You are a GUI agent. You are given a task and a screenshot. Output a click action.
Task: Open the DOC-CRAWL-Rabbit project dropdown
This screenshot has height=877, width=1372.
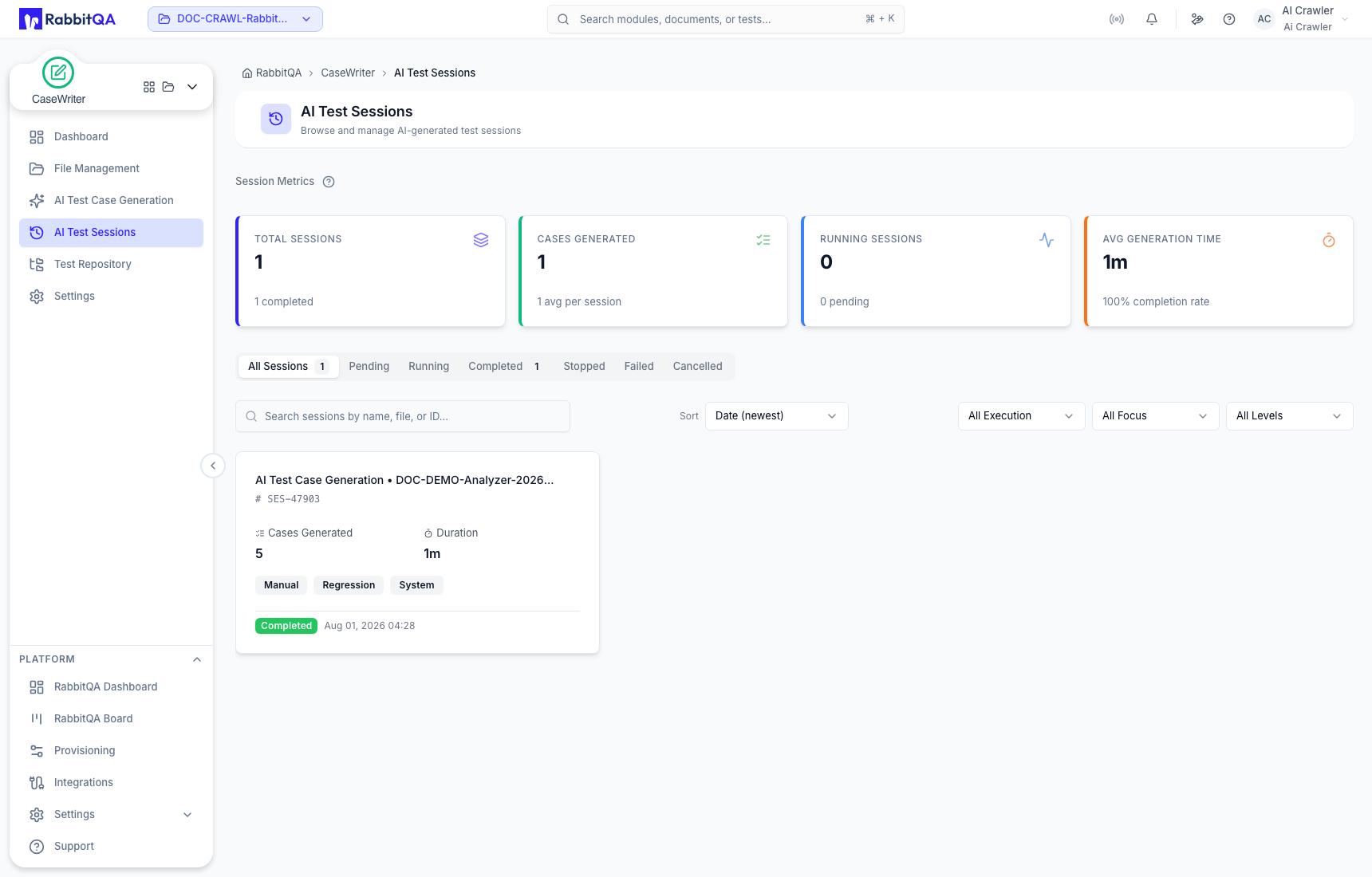tap(235, 19)
